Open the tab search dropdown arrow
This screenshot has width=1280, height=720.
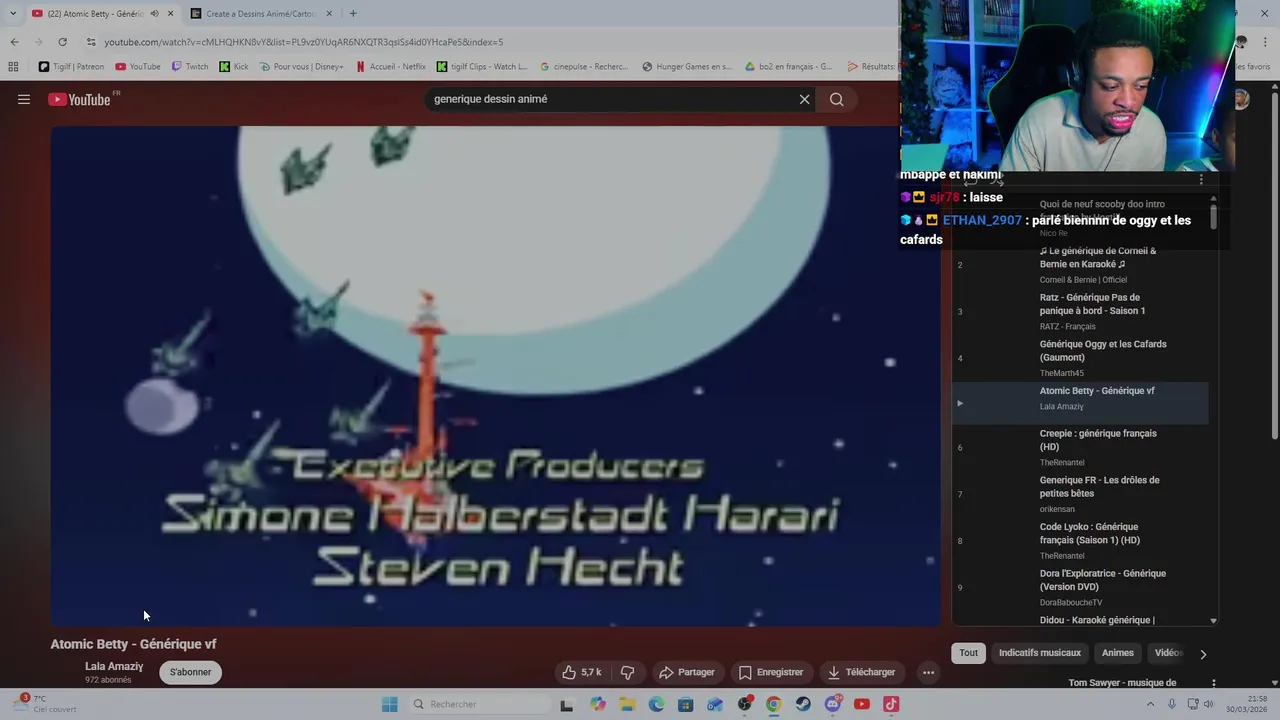(x=12, y=13)
